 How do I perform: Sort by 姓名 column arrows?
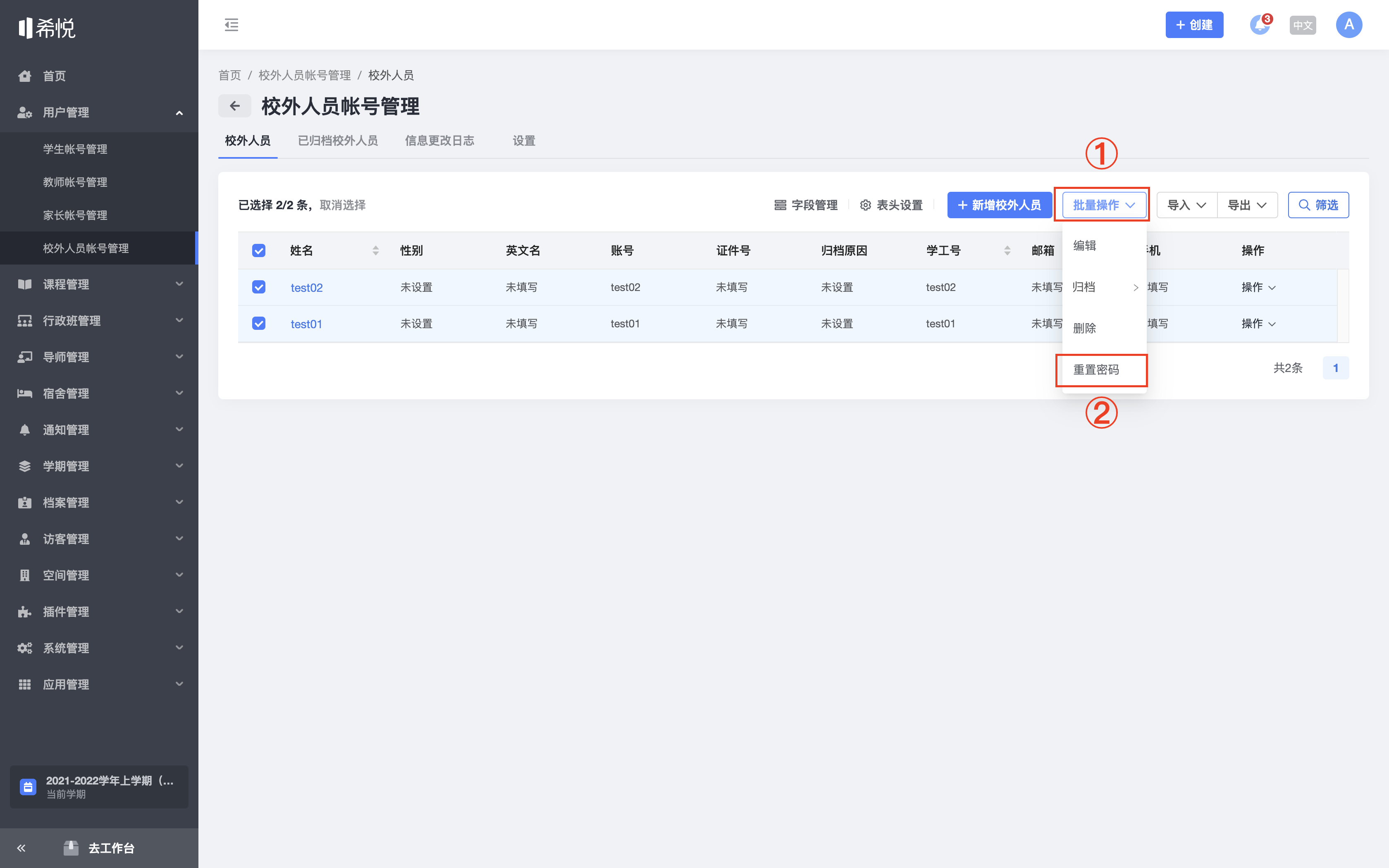coord(375,250)
